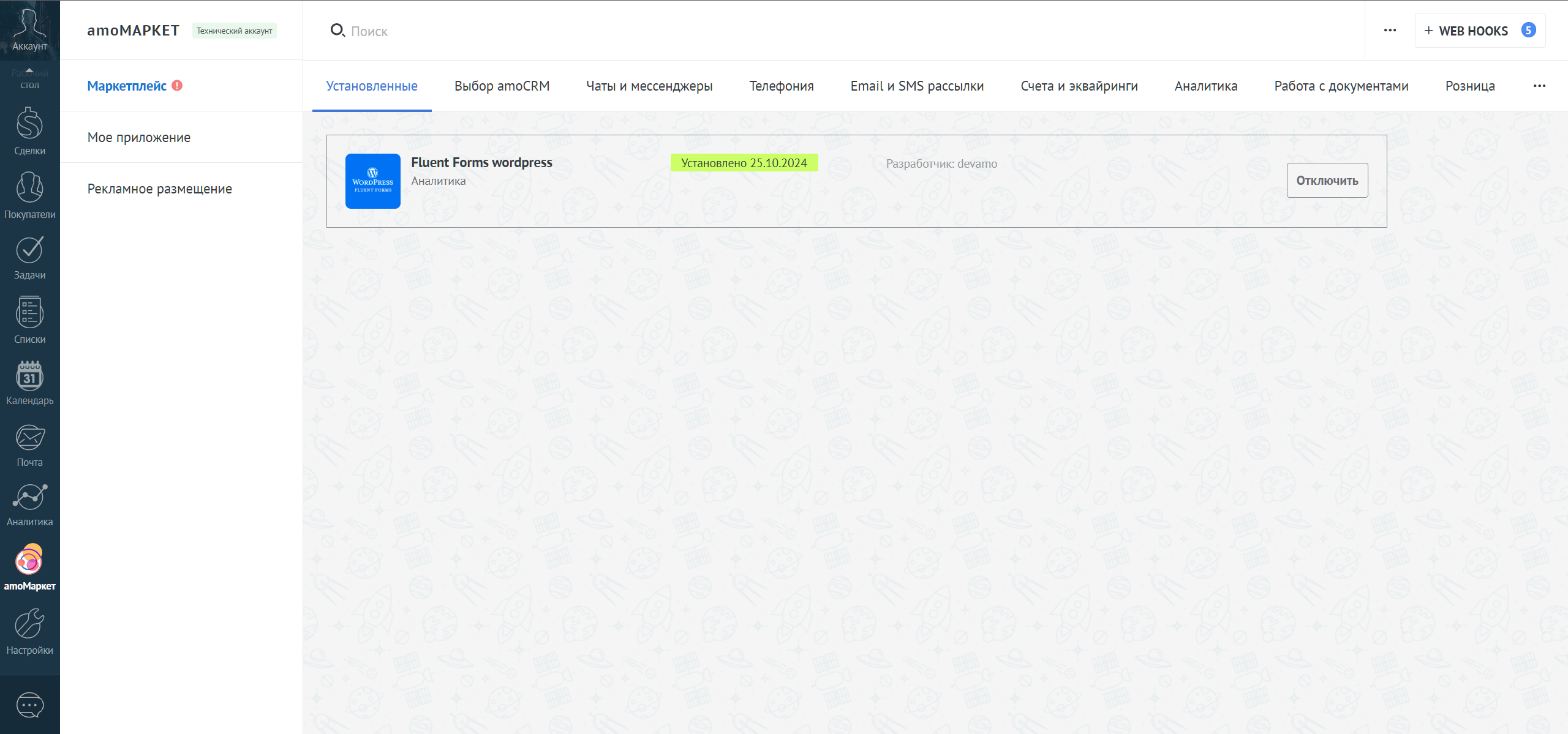Switch to the Телефония tab

tap(782, 86)
